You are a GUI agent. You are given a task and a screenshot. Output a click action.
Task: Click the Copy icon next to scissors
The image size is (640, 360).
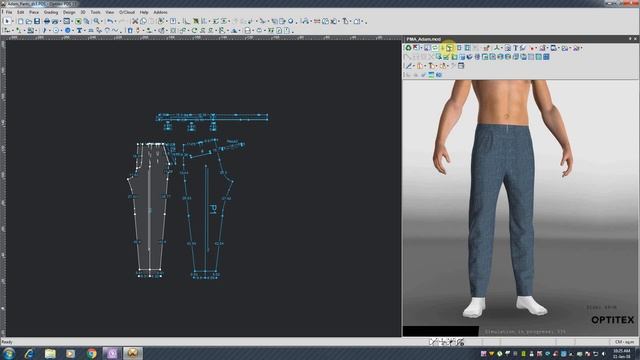143,21
